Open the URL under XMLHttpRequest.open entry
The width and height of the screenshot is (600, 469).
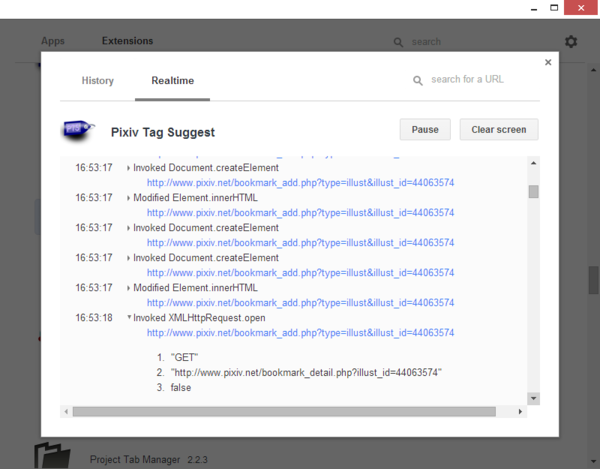click(300, 333)
